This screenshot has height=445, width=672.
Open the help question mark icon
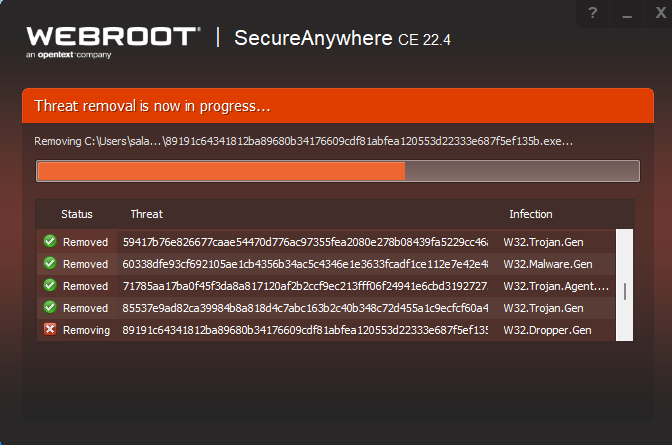pos(593,13)
